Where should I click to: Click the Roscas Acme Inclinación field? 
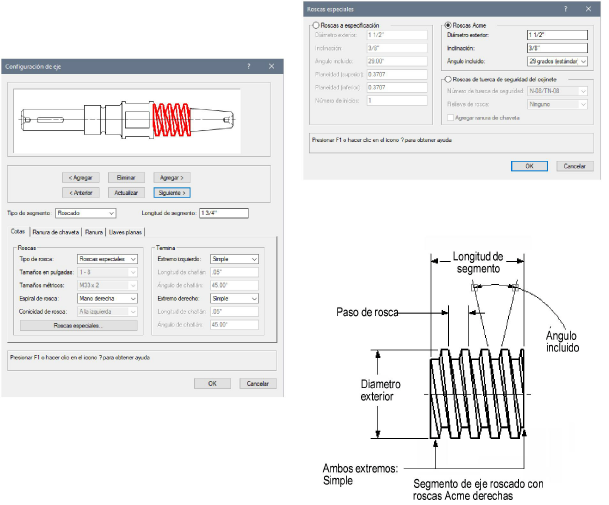tap(557, 48)
